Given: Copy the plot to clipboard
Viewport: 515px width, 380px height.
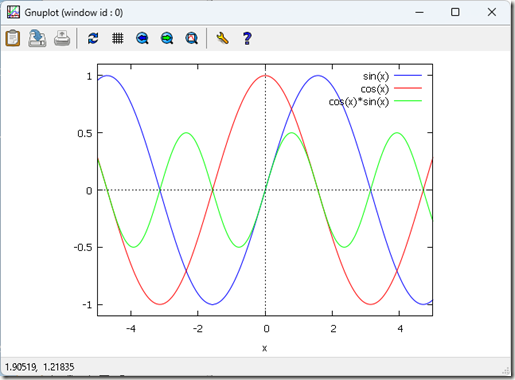Looking at the screenshot, I should (13, 38).
